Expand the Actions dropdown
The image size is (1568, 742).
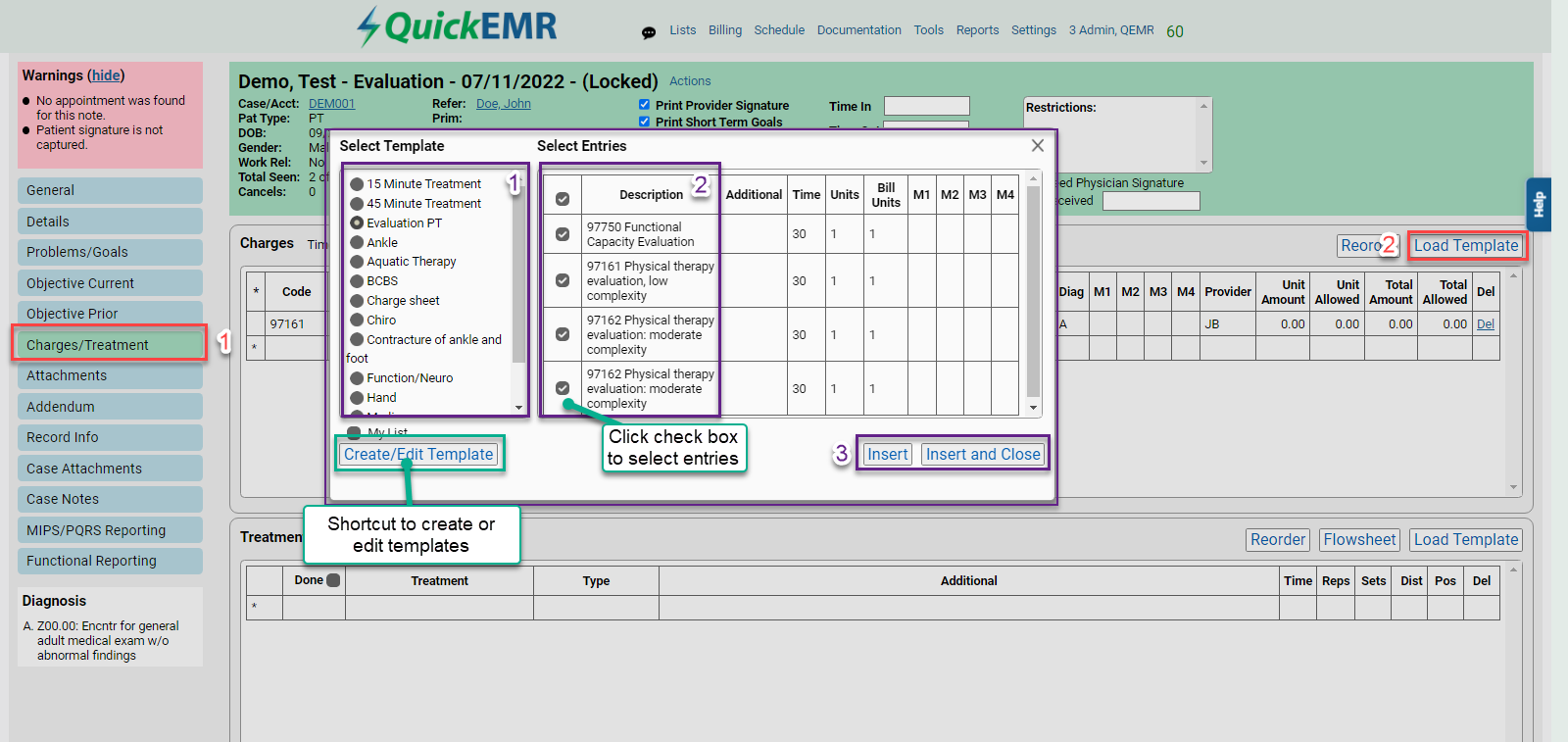[x=690, y=81]
